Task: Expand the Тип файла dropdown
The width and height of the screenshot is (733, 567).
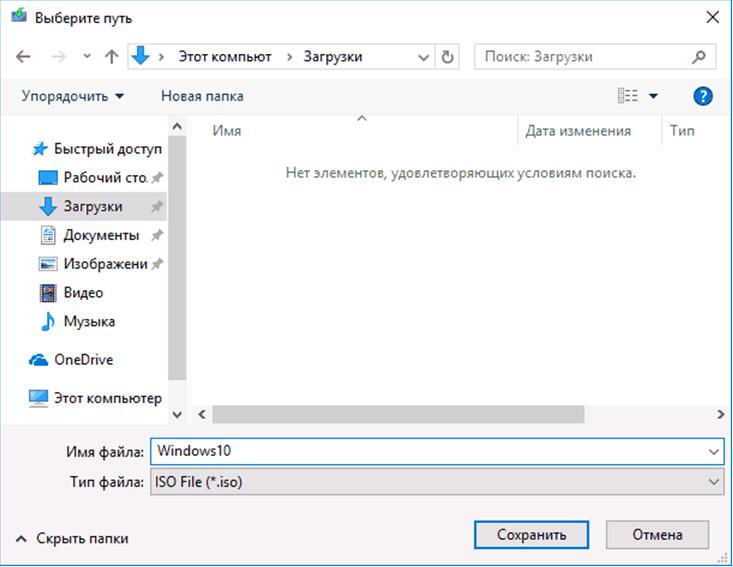Action: point(713,482)
